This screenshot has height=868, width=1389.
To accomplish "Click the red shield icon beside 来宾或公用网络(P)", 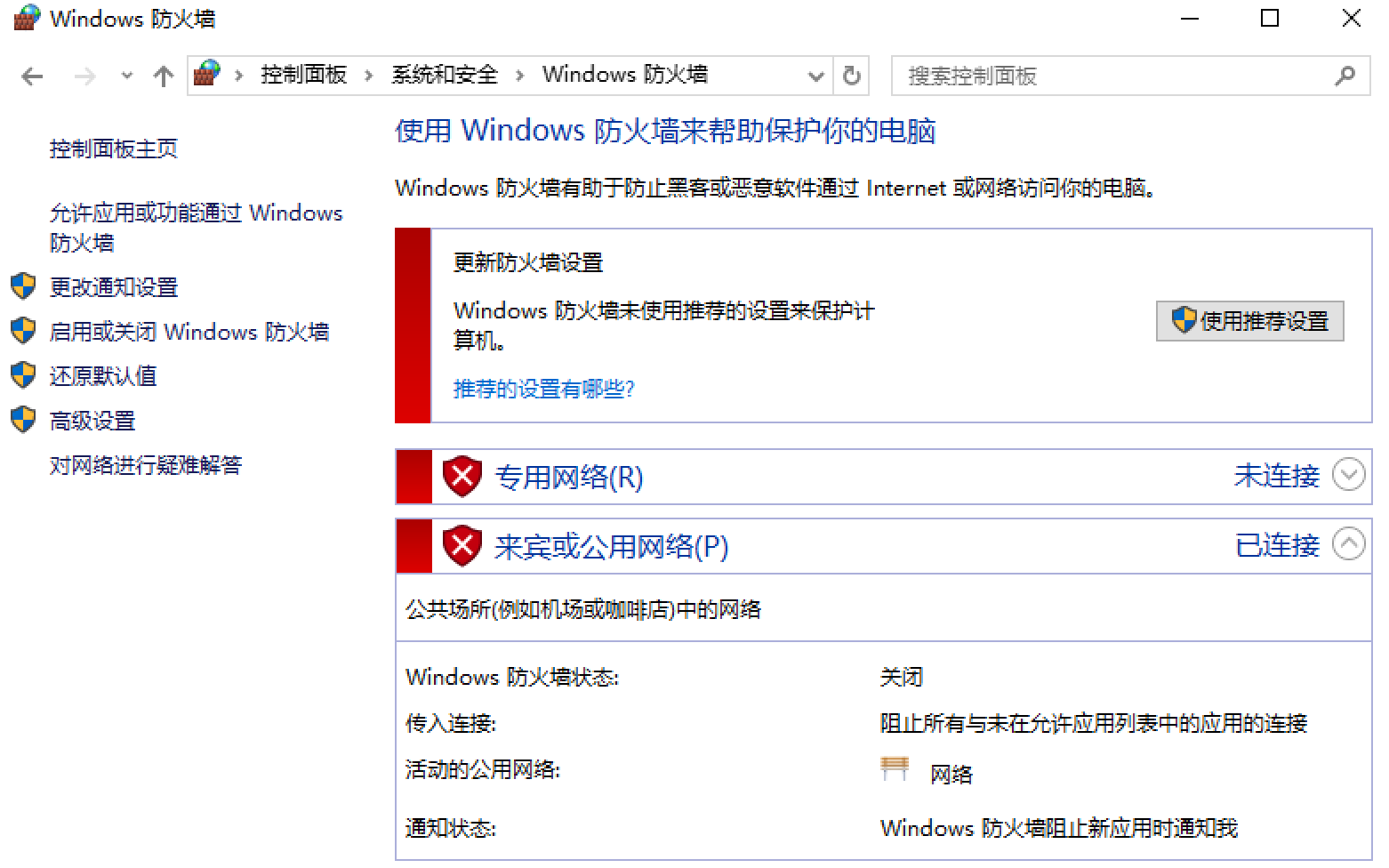I will coord(462,546).
